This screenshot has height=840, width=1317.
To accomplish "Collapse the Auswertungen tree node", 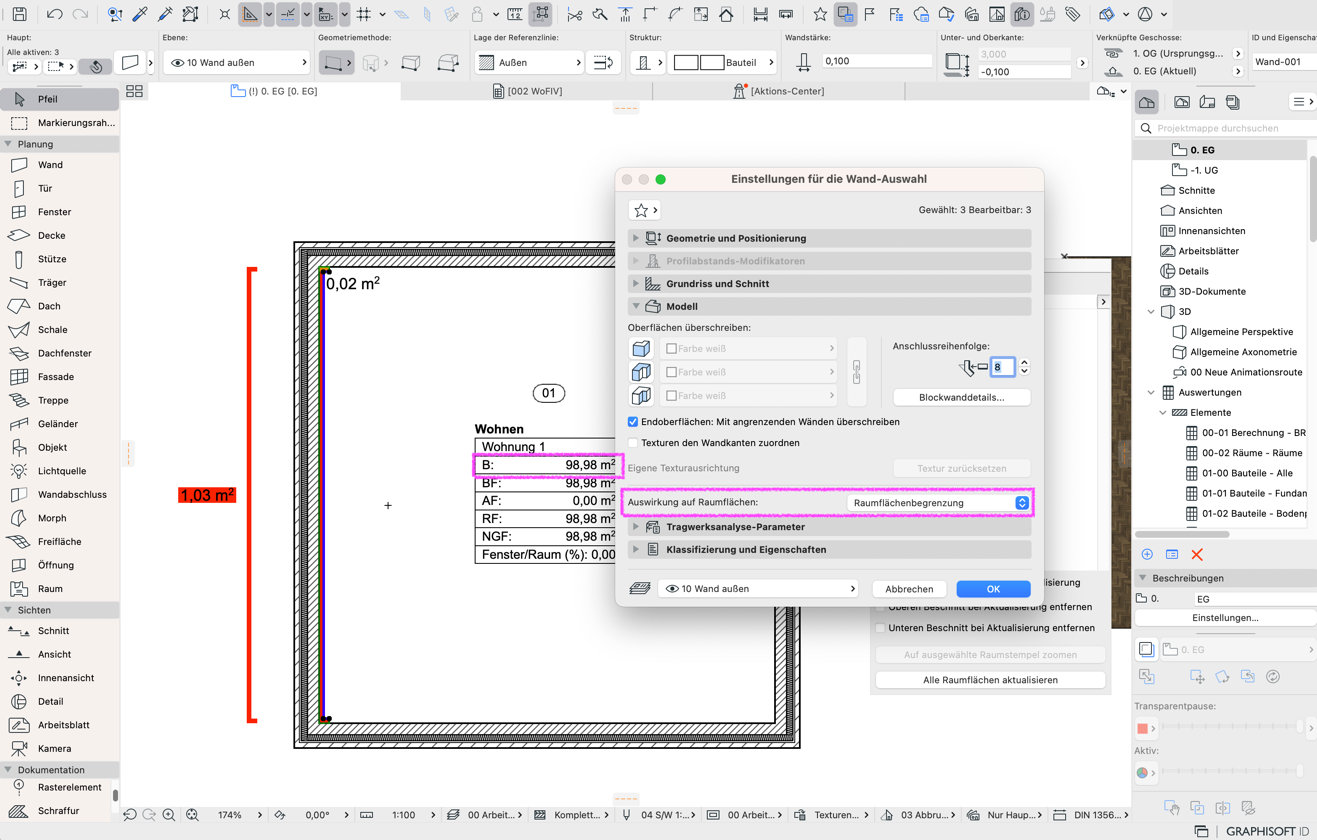I will pos(1151,393).
